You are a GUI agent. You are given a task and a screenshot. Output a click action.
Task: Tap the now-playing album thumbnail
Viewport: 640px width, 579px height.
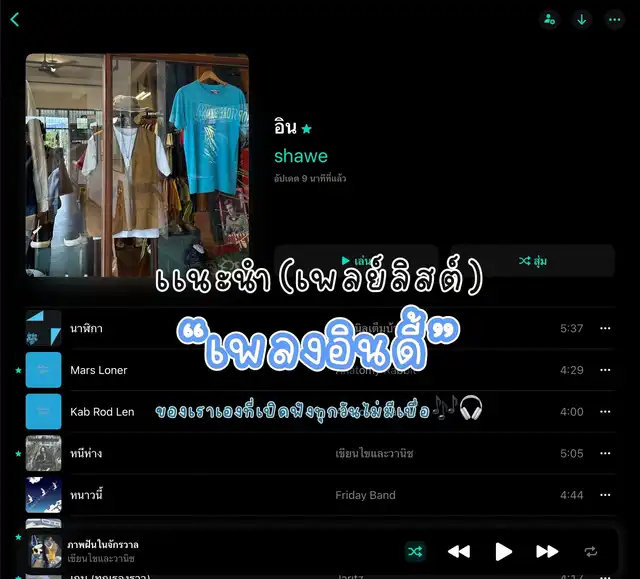pyautogui.click(x=45, y=551)
